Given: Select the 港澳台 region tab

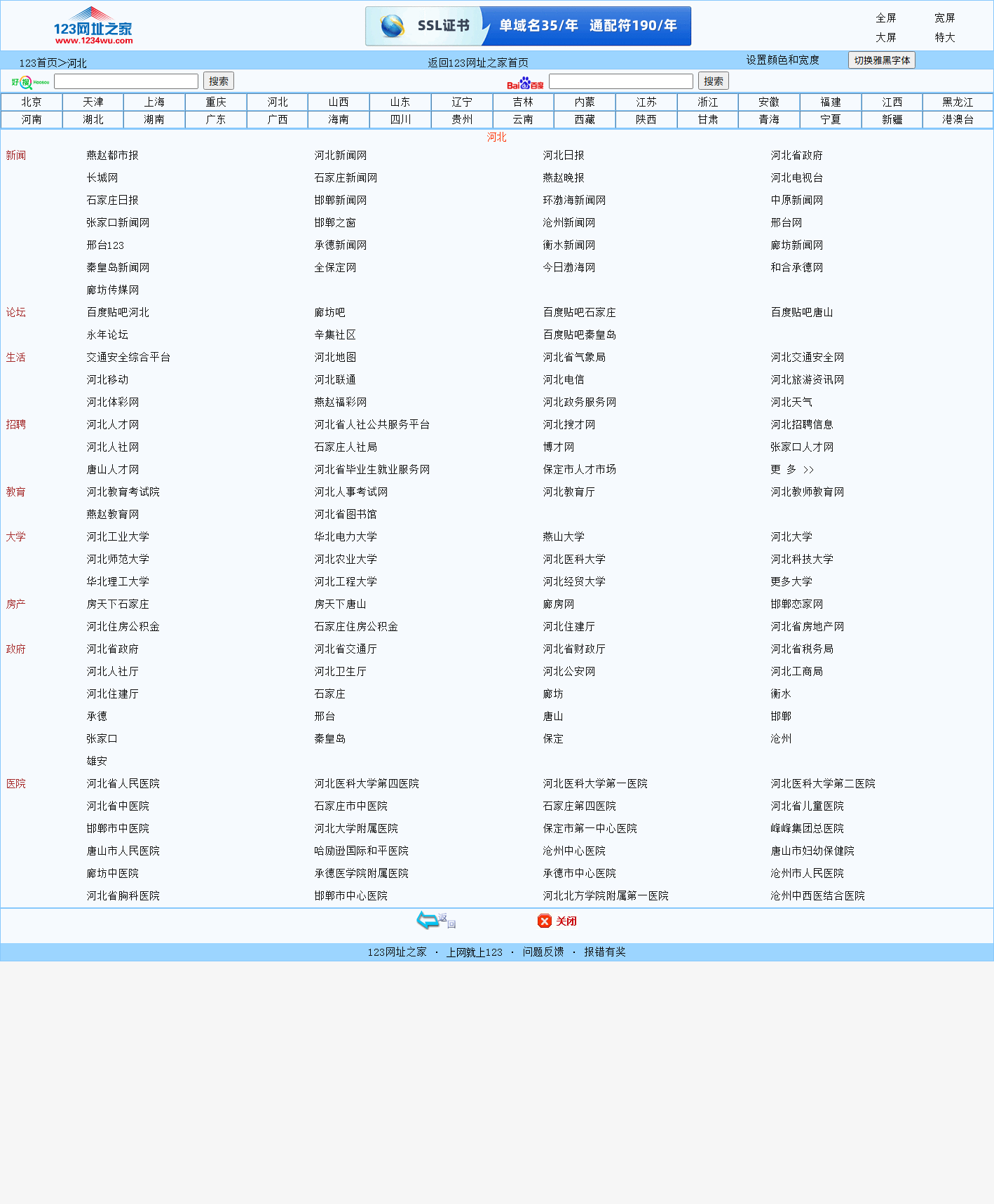Looking at the screenshot, I should tap(958, 120).
